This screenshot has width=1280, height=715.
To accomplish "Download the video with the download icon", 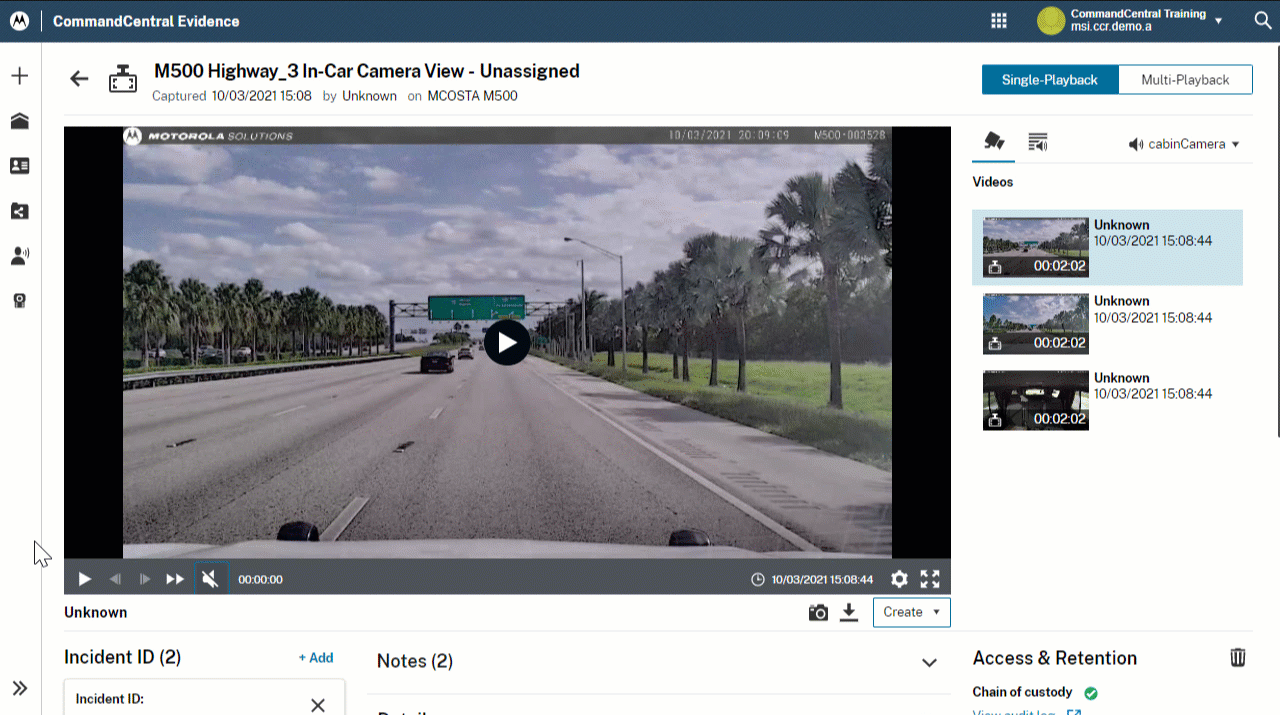I will pos(849,613).
